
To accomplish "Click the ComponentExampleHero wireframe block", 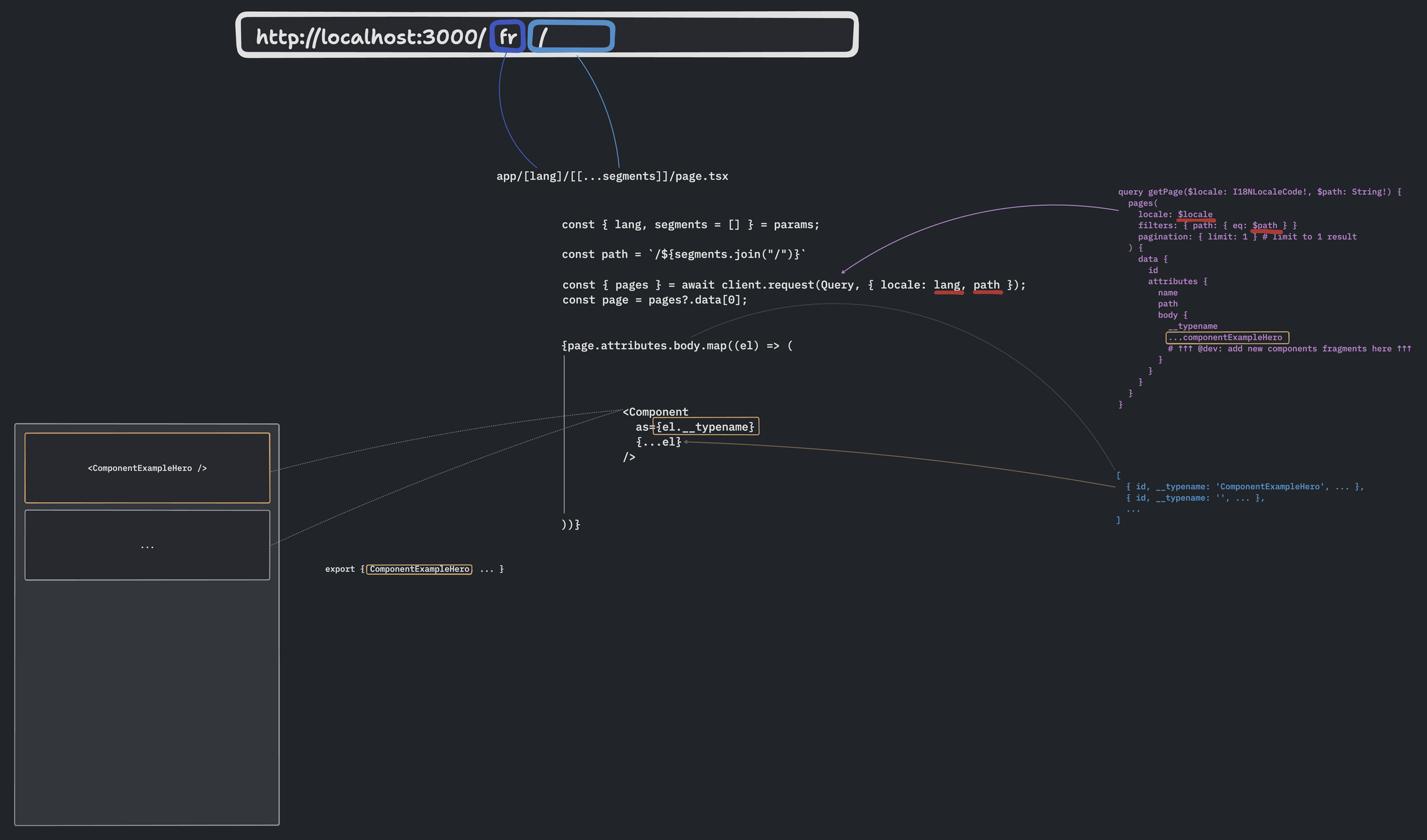I will coord(147,468).
